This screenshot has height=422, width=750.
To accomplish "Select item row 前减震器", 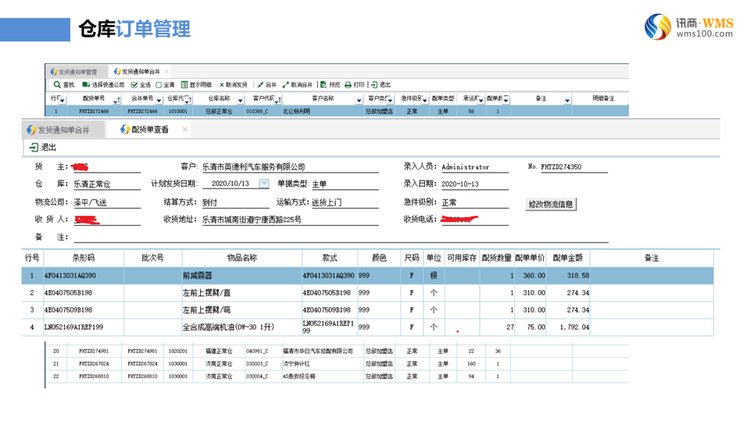I will pos(367,276).
